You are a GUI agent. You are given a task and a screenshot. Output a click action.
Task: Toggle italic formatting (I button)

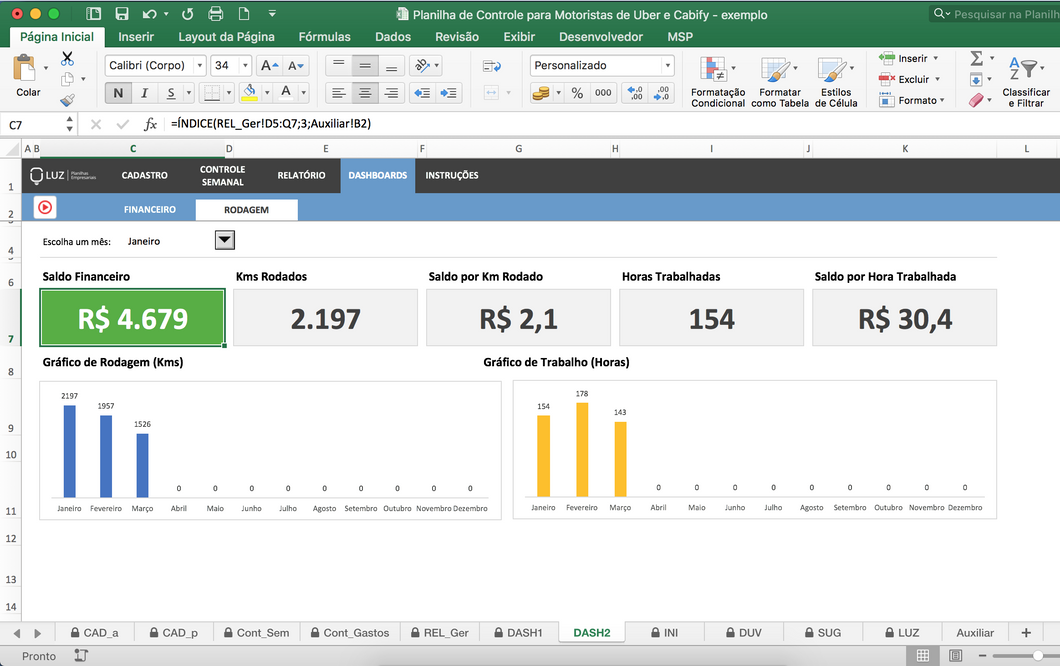[x=144, y=93]
